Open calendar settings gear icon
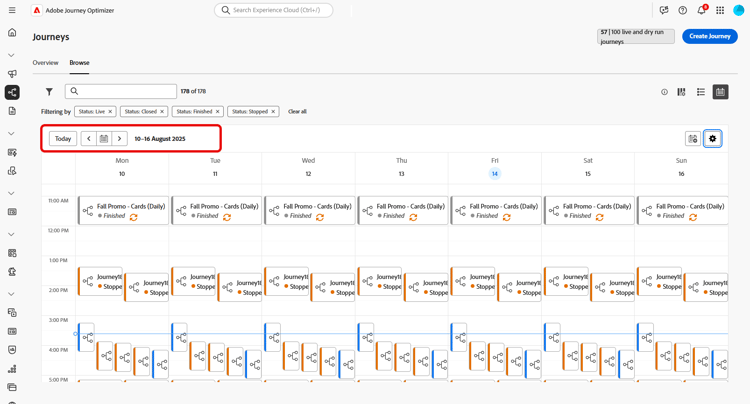The width and height of the screenshot is (750, 404). click(x=713, y=139)
